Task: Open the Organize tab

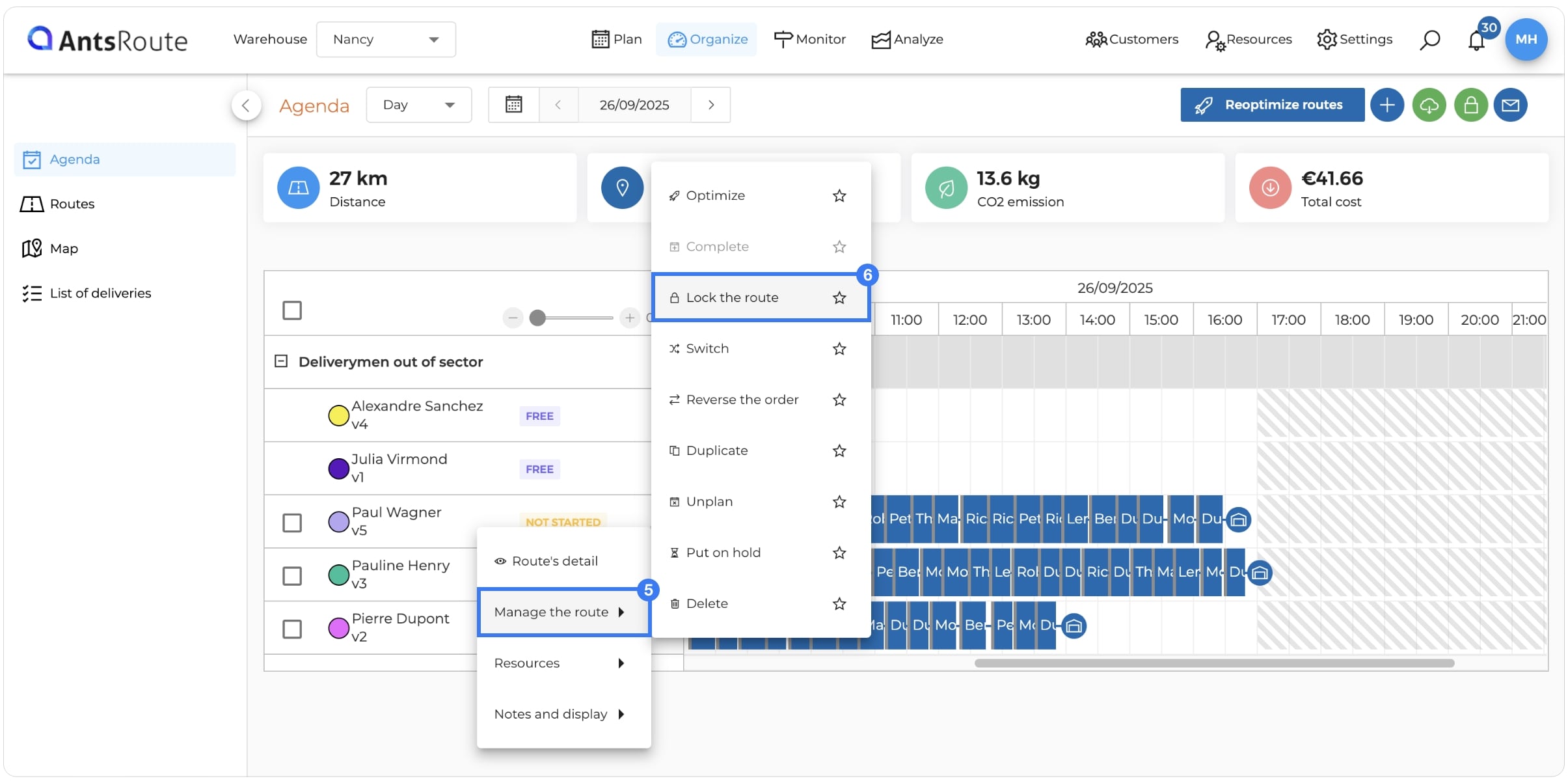Action: (707, 39)
